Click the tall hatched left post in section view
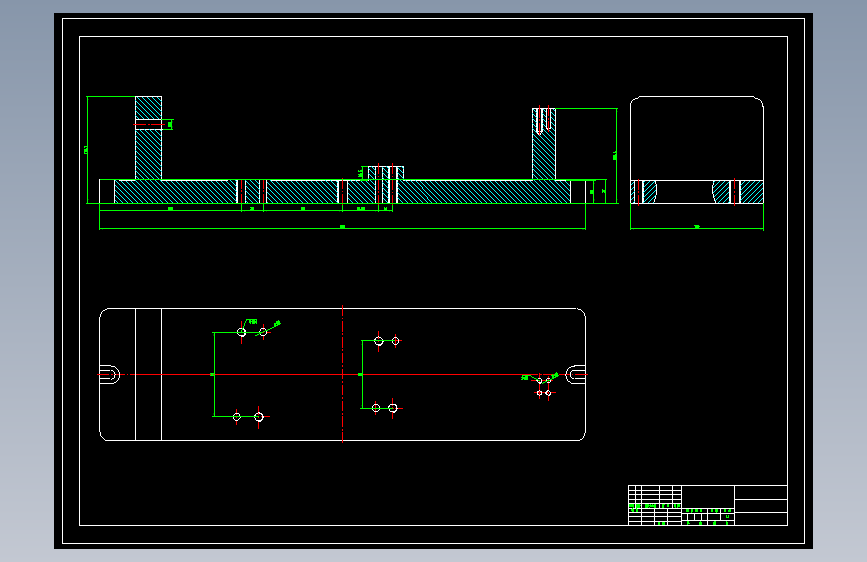 click(x=148, y=138)
